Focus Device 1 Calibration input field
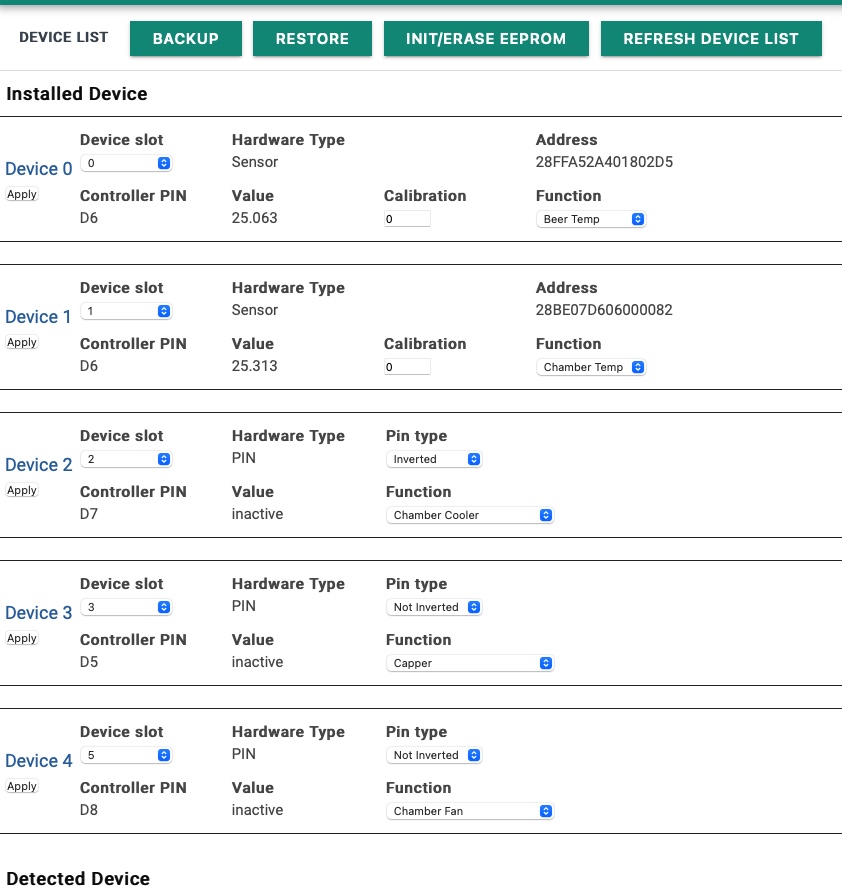Viewport: 842px width, 887px height. [407, 367]
